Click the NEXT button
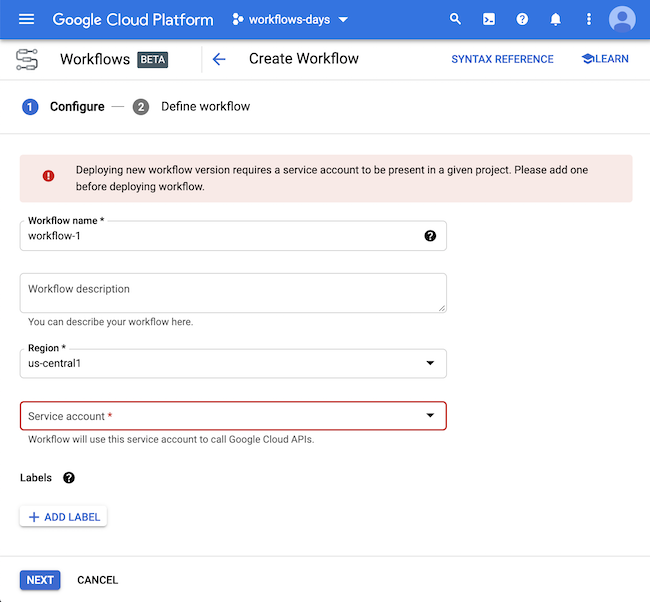Screen dimensions: 650x602 click(x=40, y=580)
